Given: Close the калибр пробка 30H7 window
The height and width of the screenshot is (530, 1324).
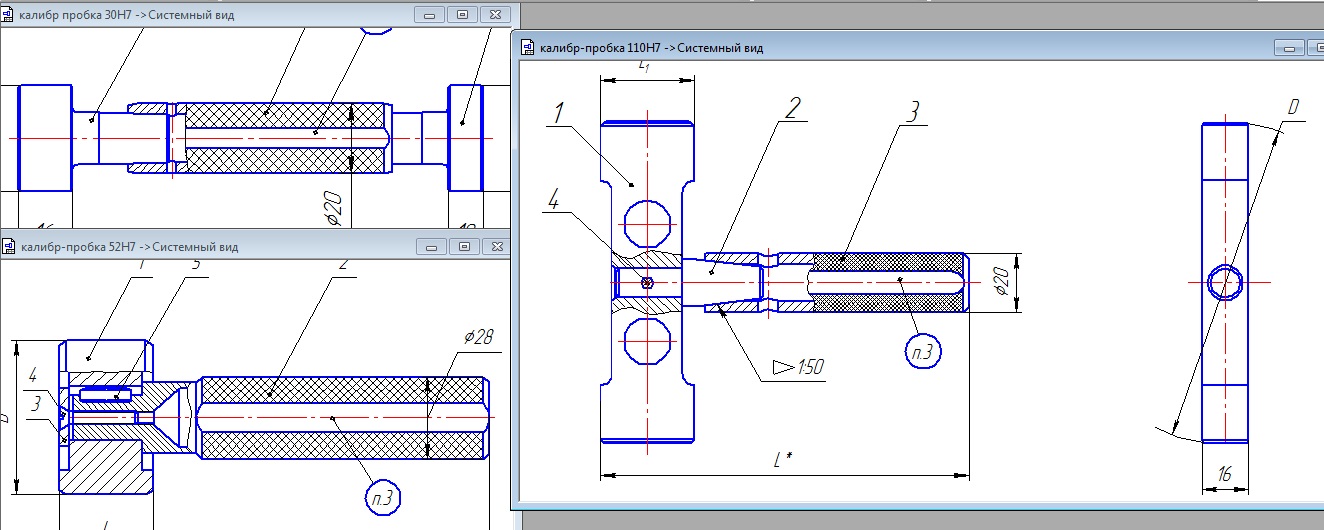Looking at the screenshot, I should click(x=494, y=16).
